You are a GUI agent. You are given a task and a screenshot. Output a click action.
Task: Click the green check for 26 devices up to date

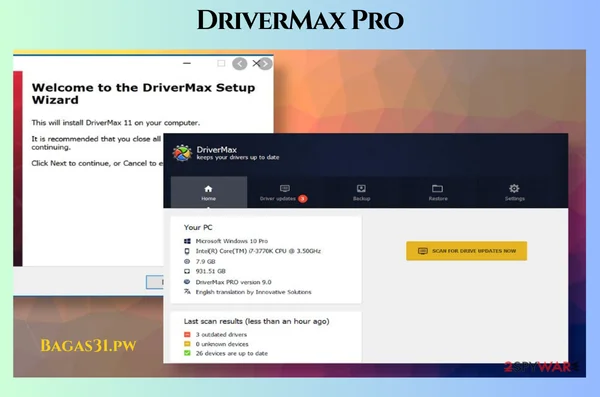pyautogui.click(x=187, y=353)
